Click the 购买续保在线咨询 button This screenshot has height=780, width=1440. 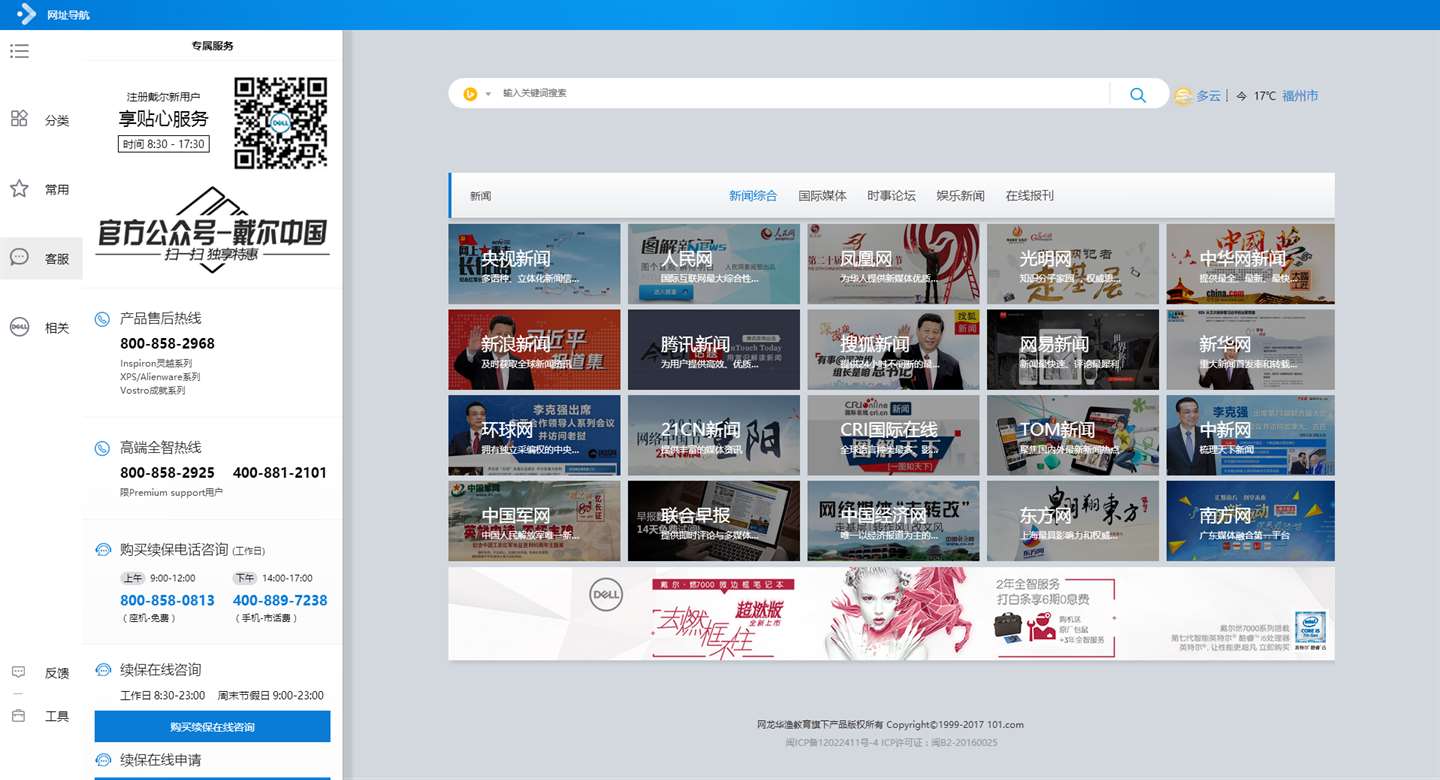212,727
